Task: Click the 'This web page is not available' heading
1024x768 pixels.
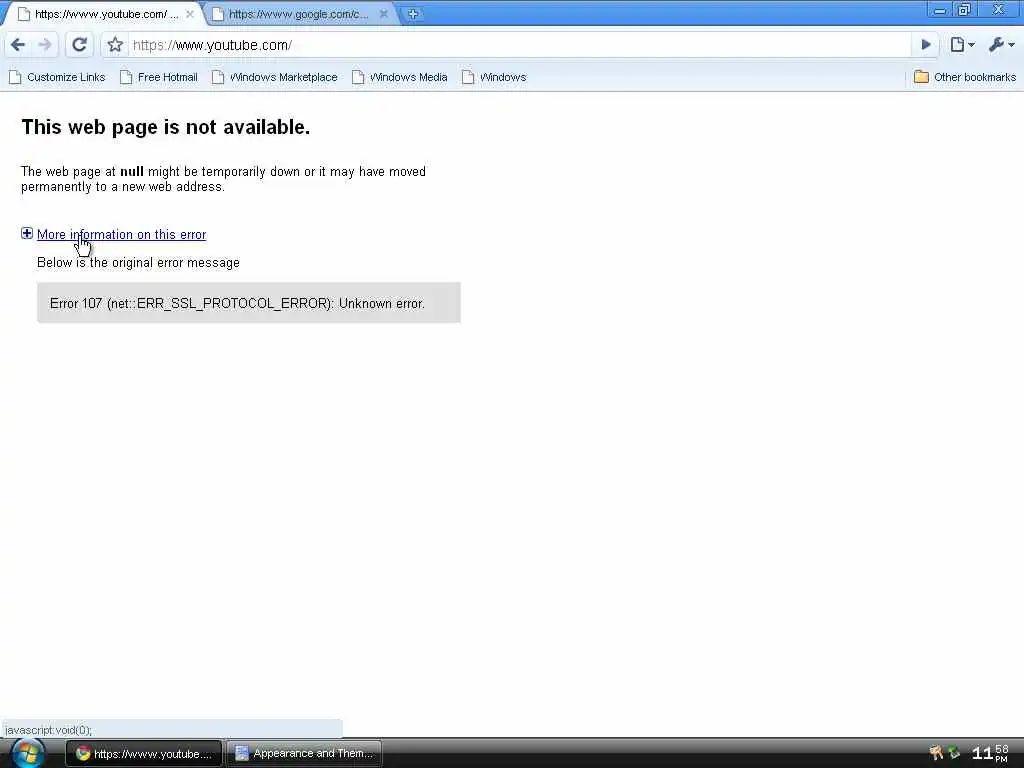Action: (x=166, y=127)
